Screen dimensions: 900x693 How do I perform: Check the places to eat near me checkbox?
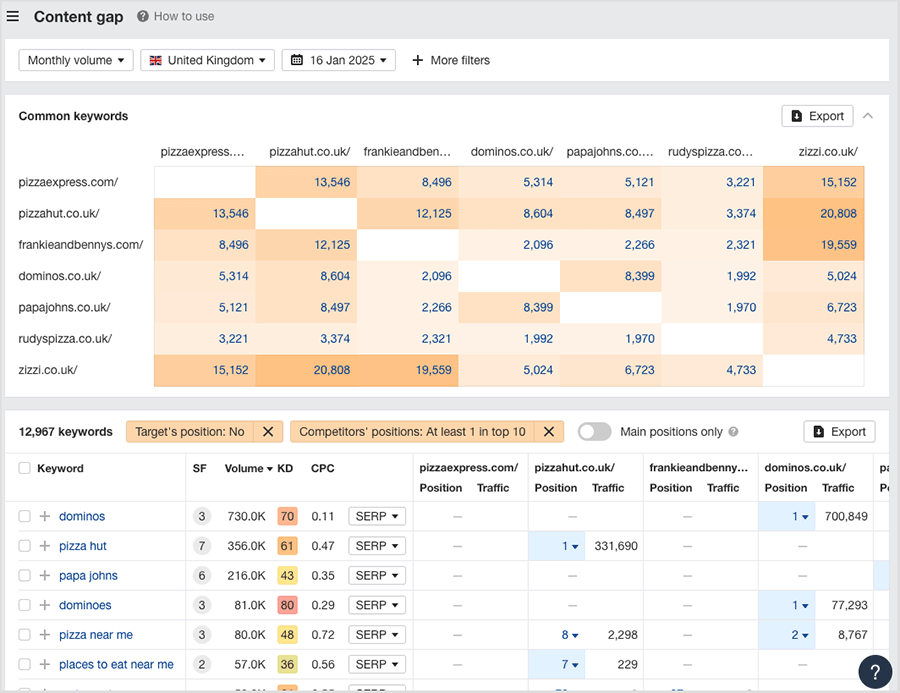[24, 664]
